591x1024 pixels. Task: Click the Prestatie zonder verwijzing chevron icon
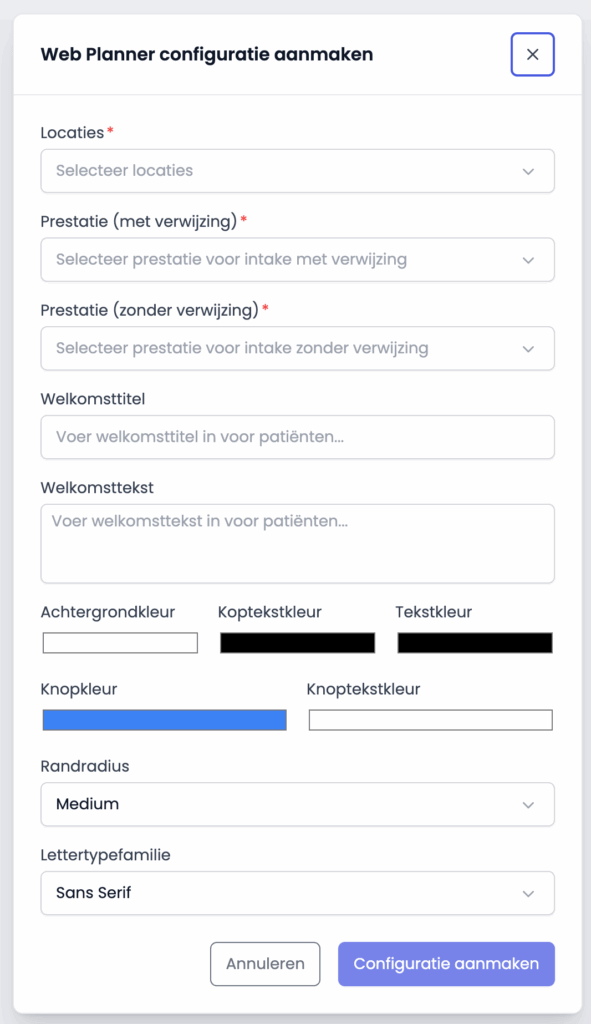coord(530,348)
